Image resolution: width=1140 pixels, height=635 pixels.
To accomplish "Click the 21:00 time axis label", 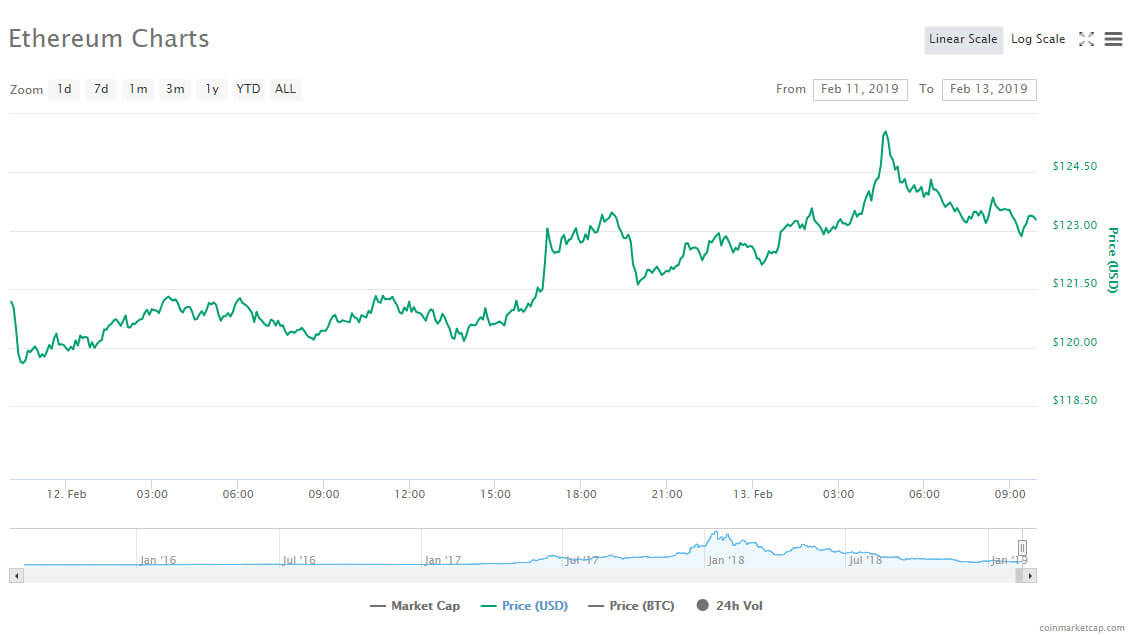I will pyautogui.click(x=667, y=495).
